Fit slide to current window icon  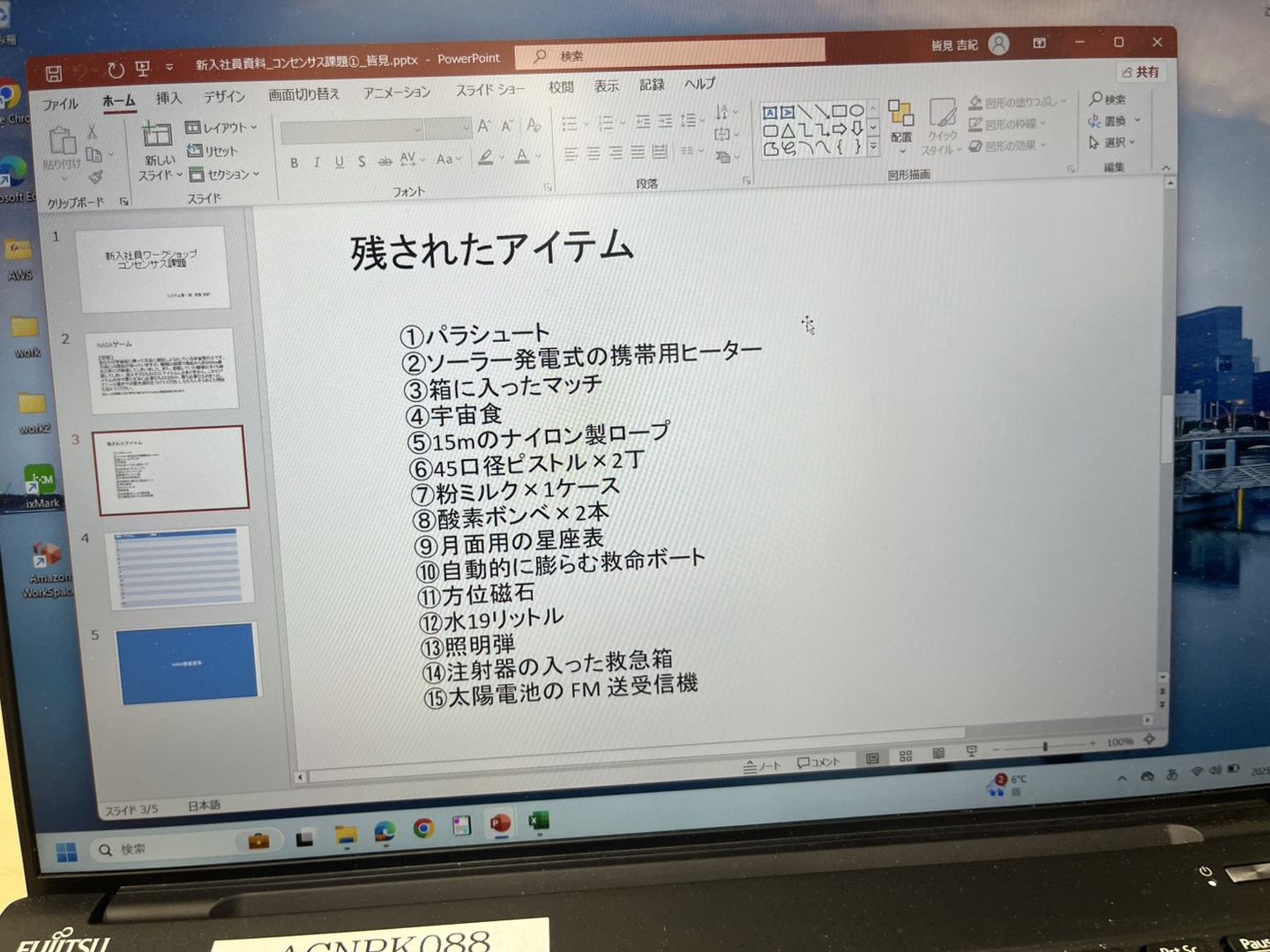point(1149,740)
